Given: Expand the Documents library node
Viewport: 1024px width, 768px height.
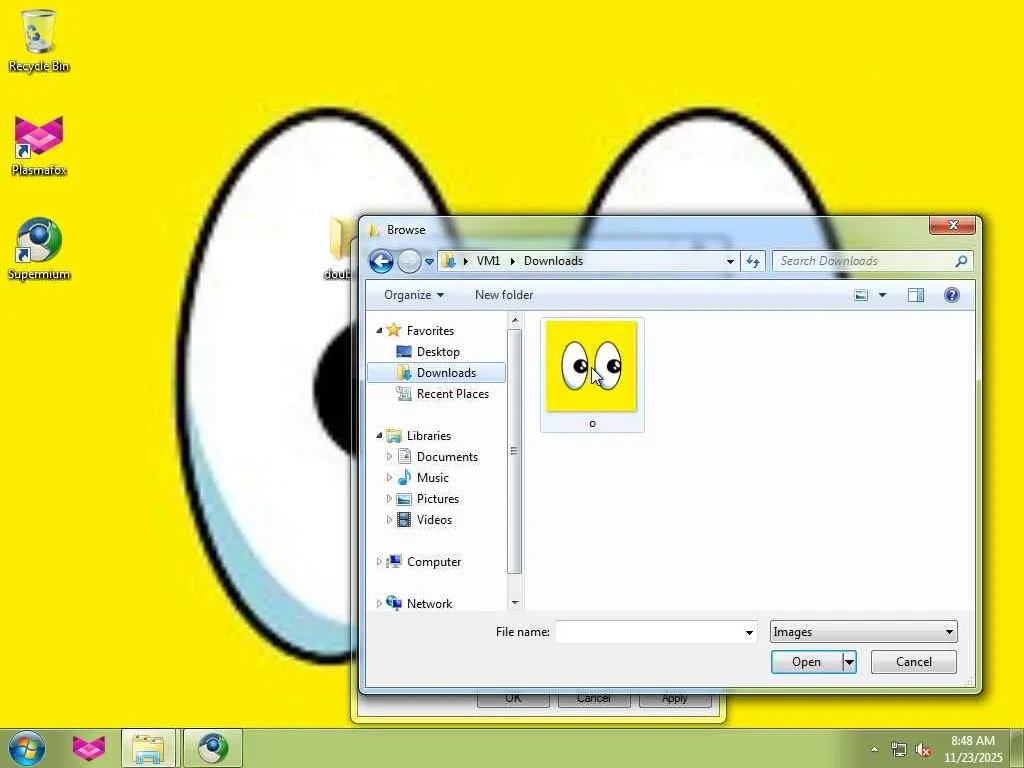Looking at the screenshot, I should click(x=389, y=456).
